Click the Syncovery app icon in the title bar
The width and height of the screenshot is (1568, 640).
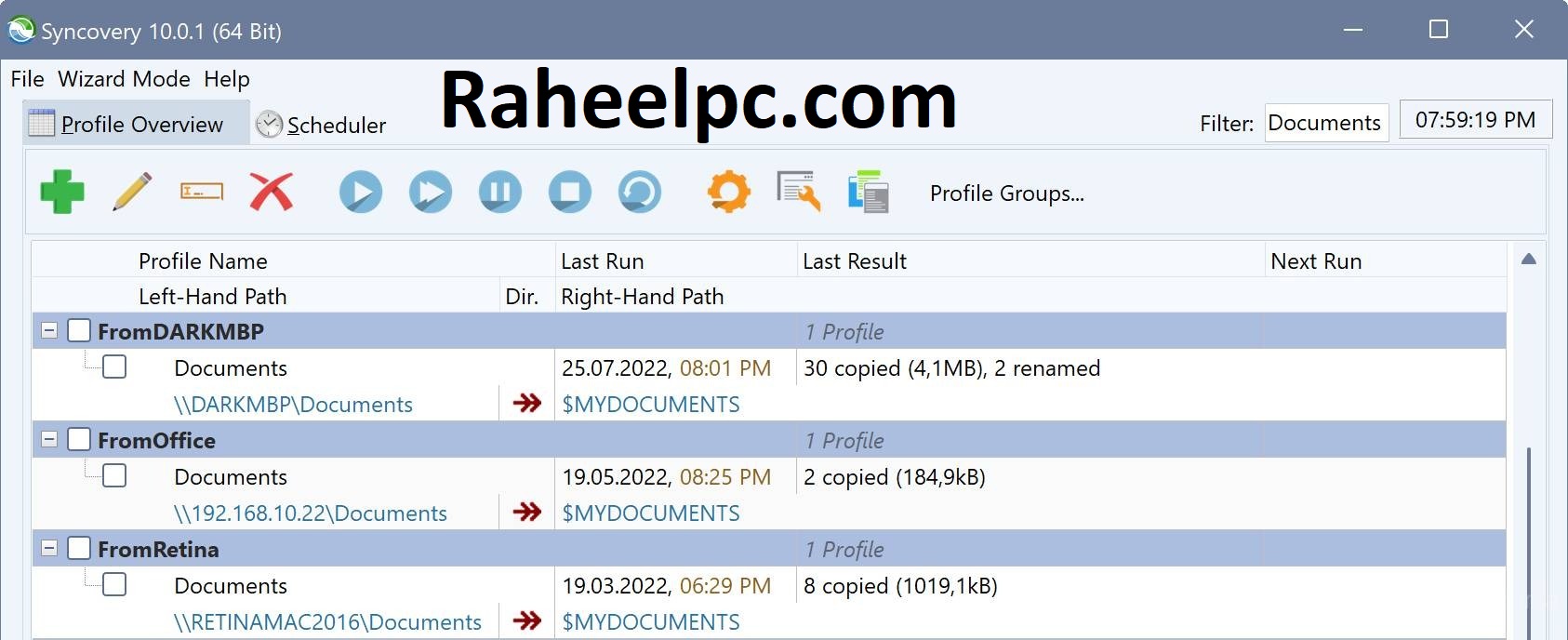pos(20,30)
